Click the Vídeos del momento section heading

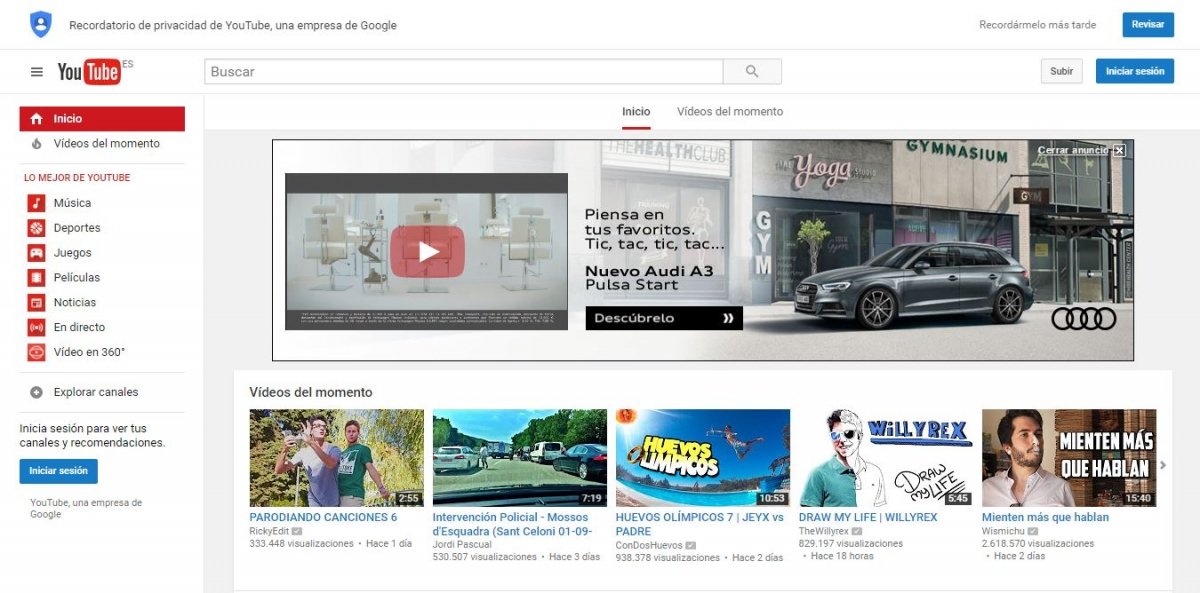pos(311,392)
